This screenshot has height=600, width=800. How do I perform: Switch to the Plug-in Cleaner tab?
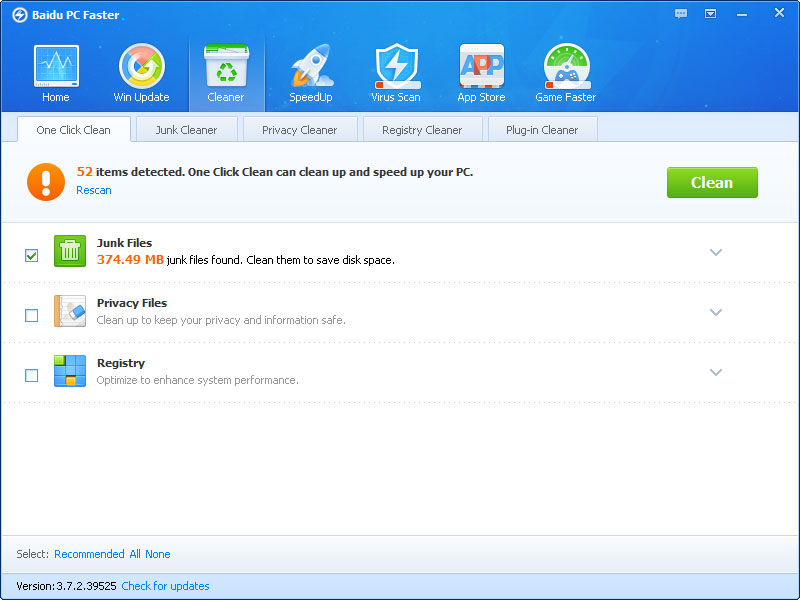542,130
